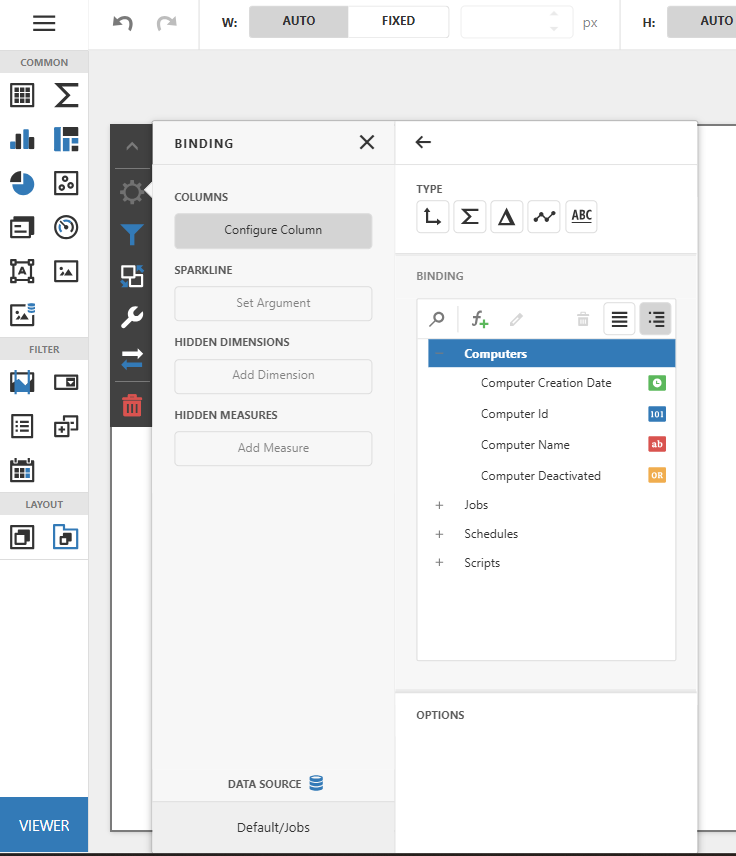Select Dimension column type
Viewport: 736px width, 856px height.
(432, 217)
